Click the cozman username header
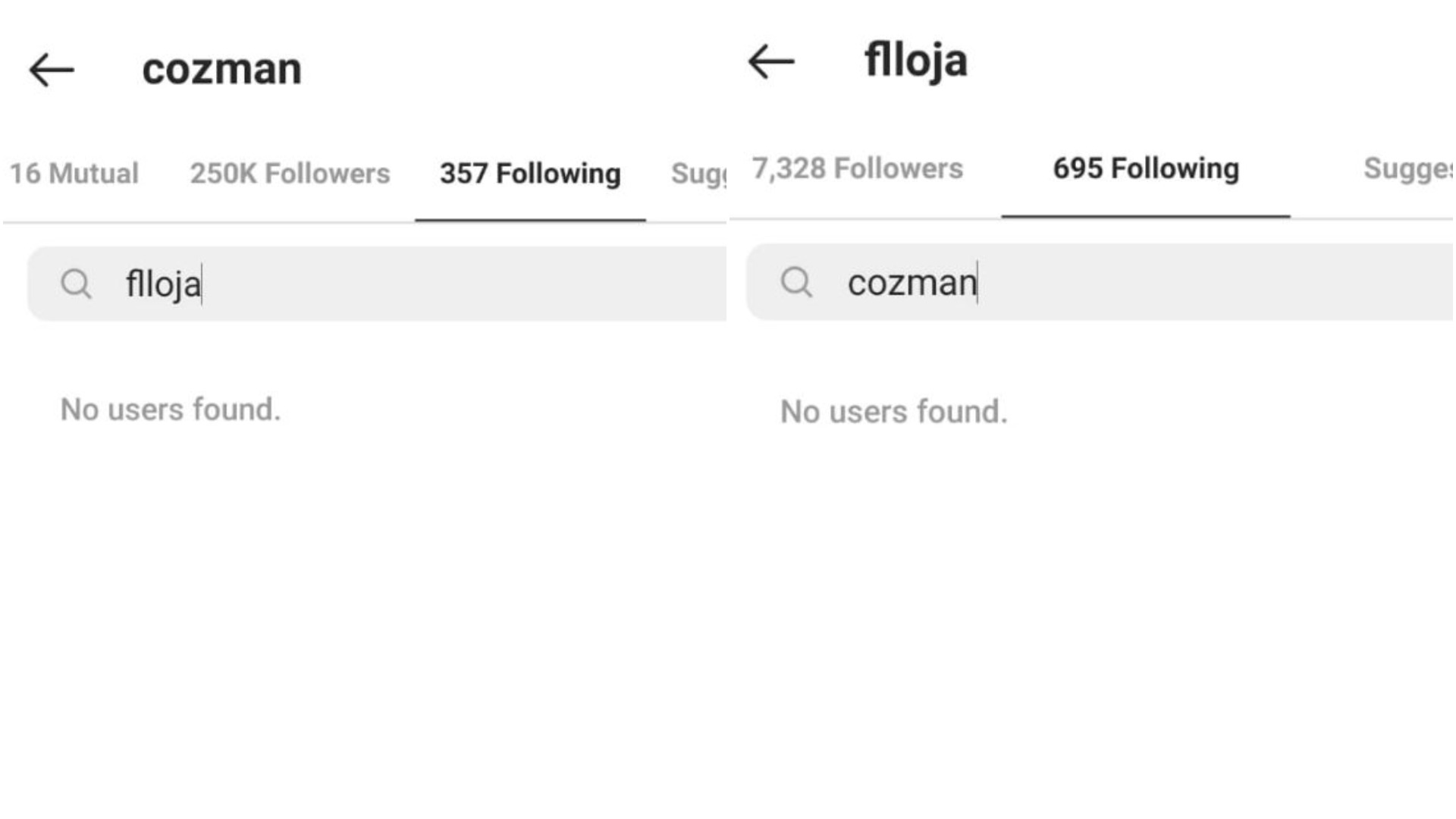The image size is (1456, 819). click(221, 69)
